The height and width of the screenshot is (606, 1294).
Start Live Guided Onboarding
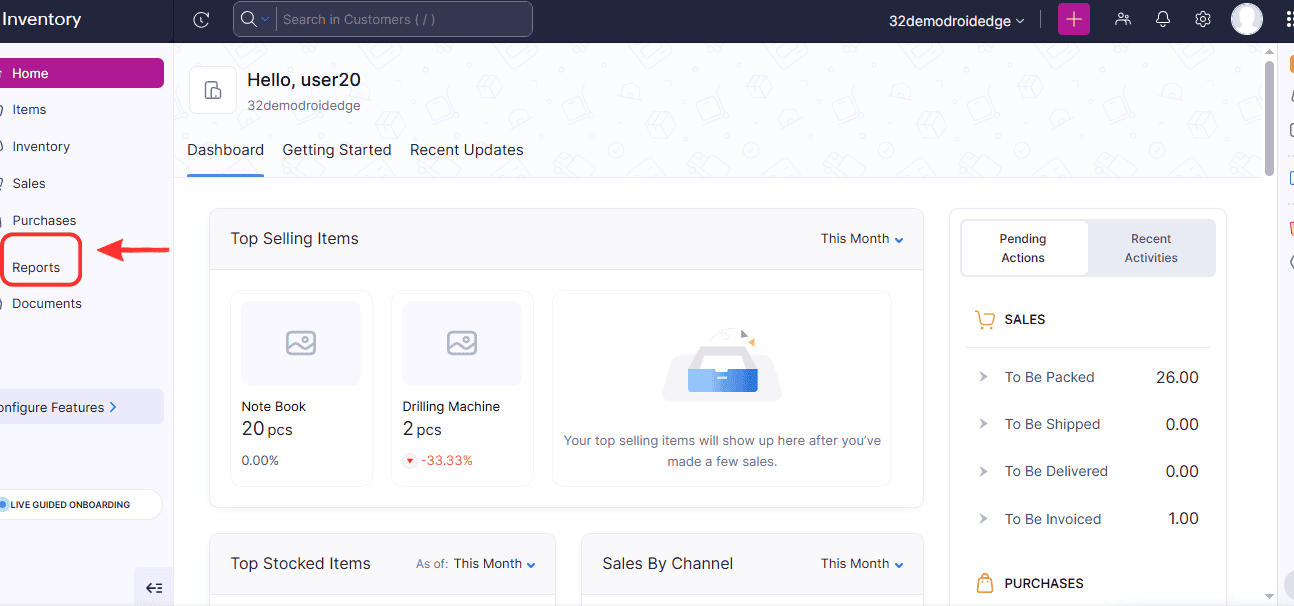click(x=70, y=505)
